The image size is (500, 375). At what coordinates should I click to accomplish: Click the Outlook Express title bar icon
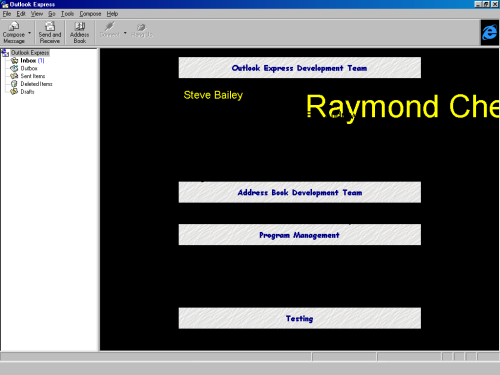[x=5, y=4]
